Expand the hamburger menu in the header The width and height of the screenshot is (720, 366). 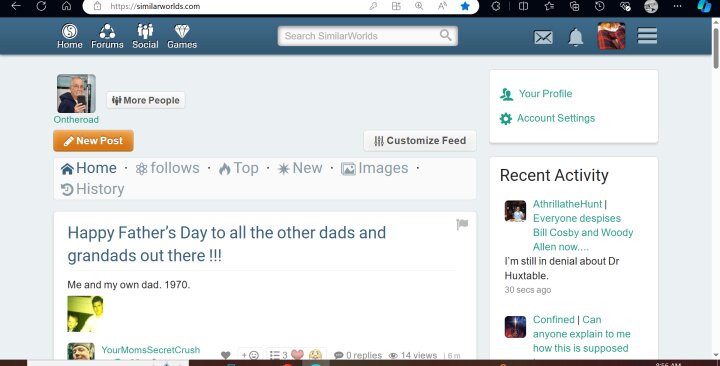click(647, 36)
